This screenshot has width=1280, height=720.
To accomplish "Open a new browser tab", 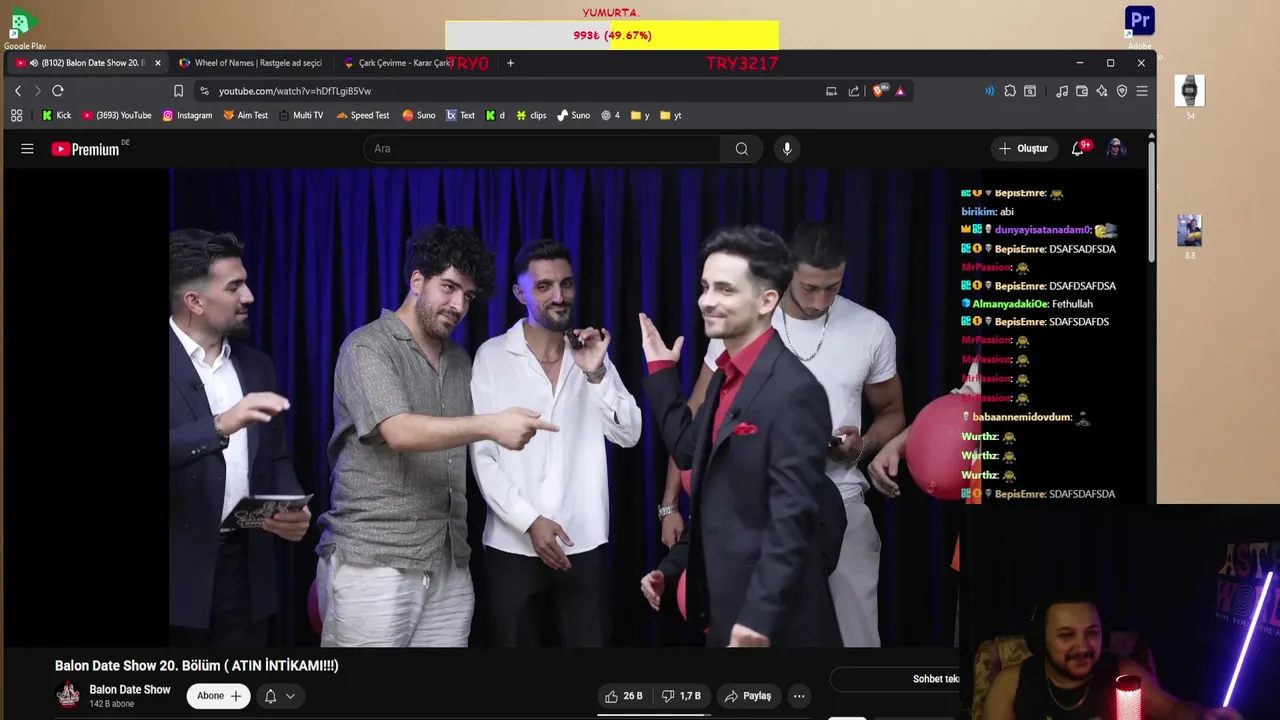I will pos(510,63).
